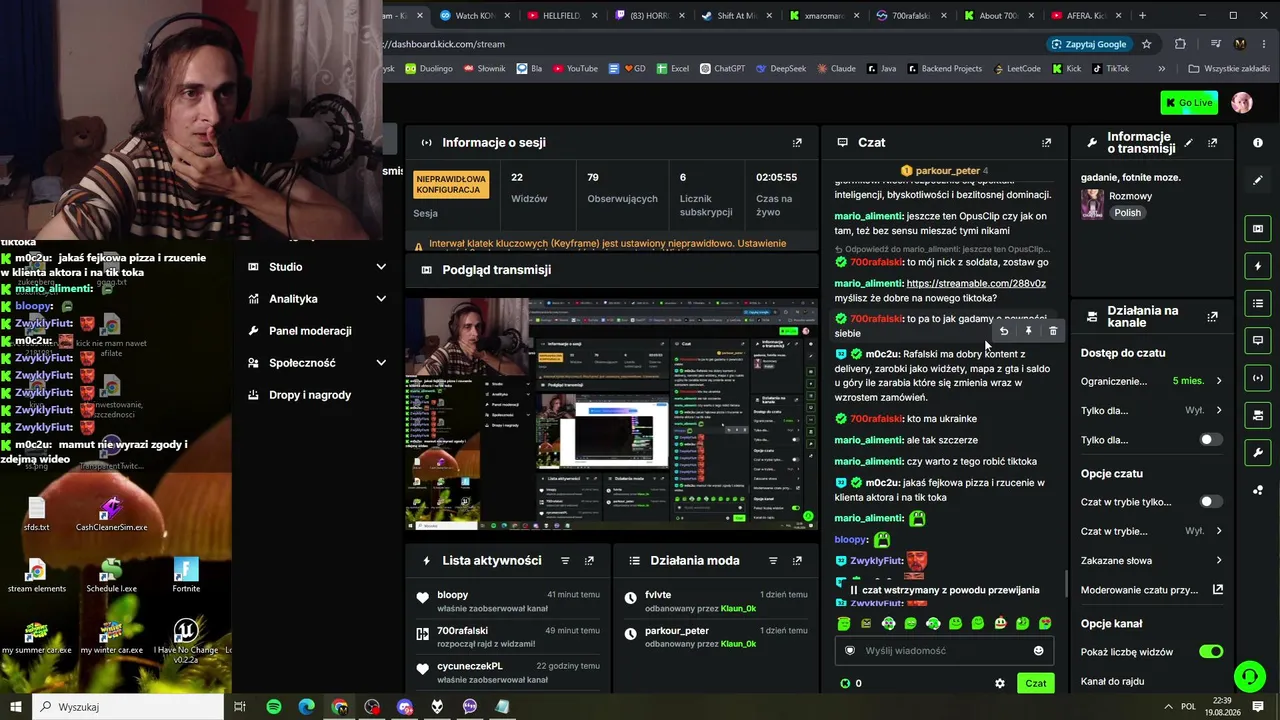Viewport: 1280px width, 720px height.
Task: Filter the Lista aktywności panel
Action: [x=565, y=561]
